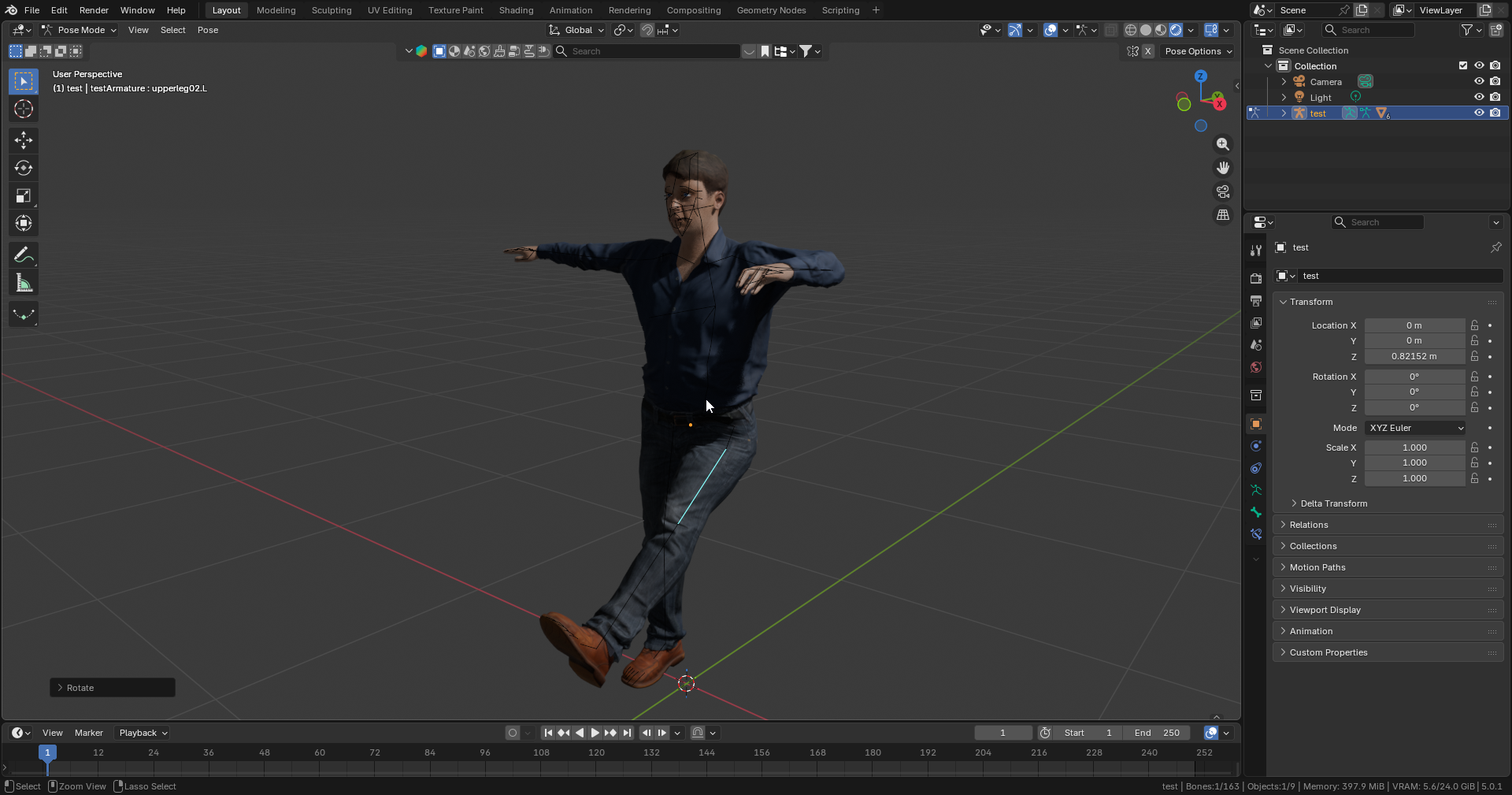Viewport: 1512px width, 795px height.
Task: Open the timeline Marker menu
Action: [x=89, y=733]
